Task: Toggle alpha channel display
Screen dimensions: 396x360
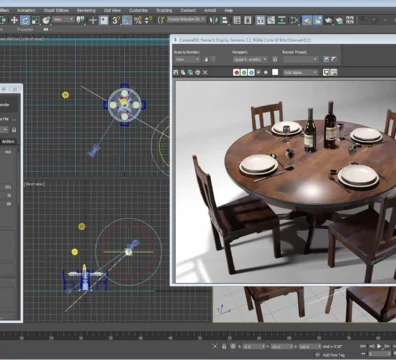Action: point(258,72)
